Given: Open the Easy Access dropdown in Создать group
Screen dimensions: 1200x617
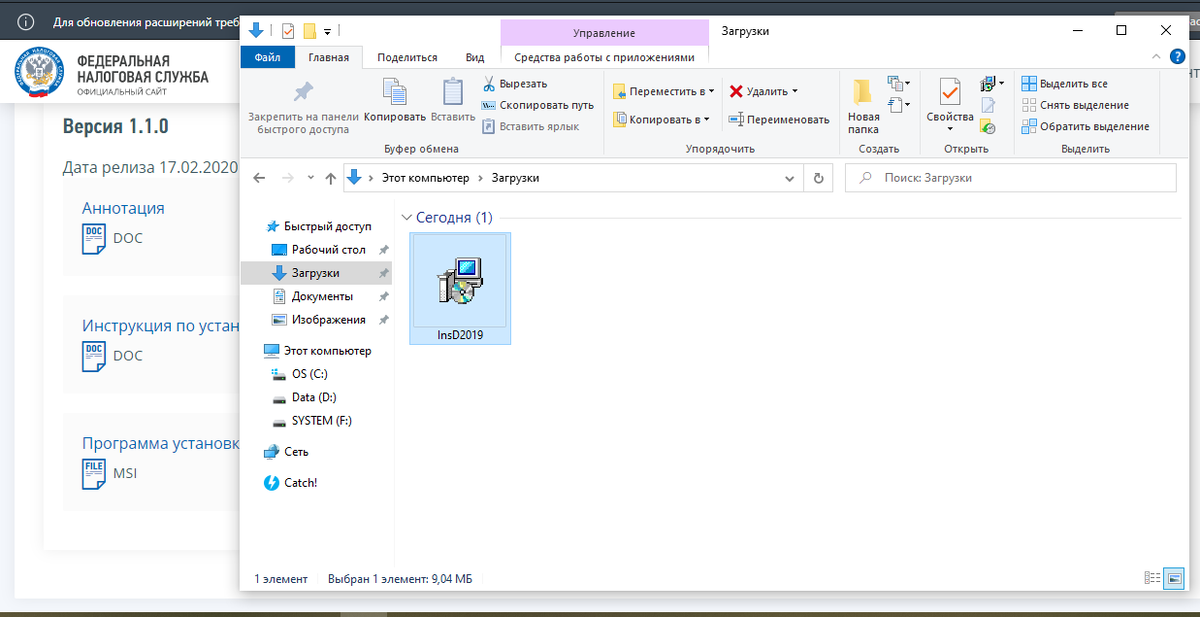Looking at the screenshot, I should 899,104.
